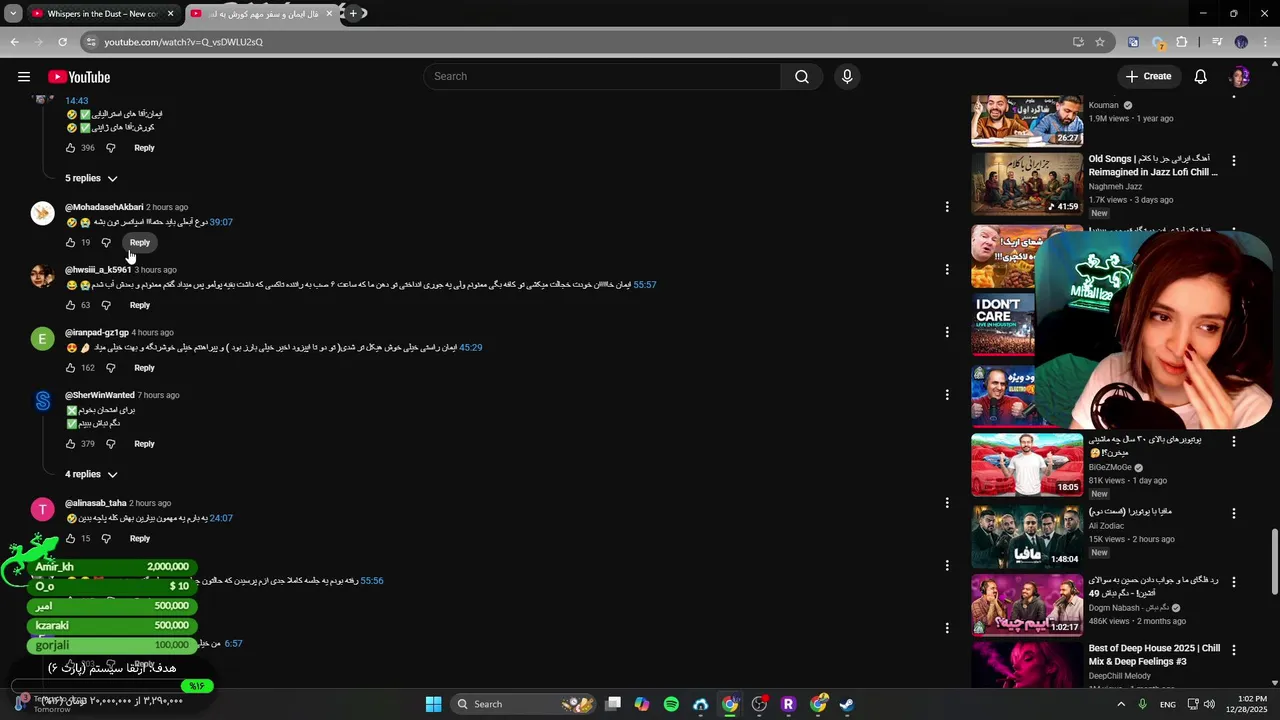This screenshot has width=1280, height=720.
Task: Click the Chrome address bar URL
Action: pos(184,42)
